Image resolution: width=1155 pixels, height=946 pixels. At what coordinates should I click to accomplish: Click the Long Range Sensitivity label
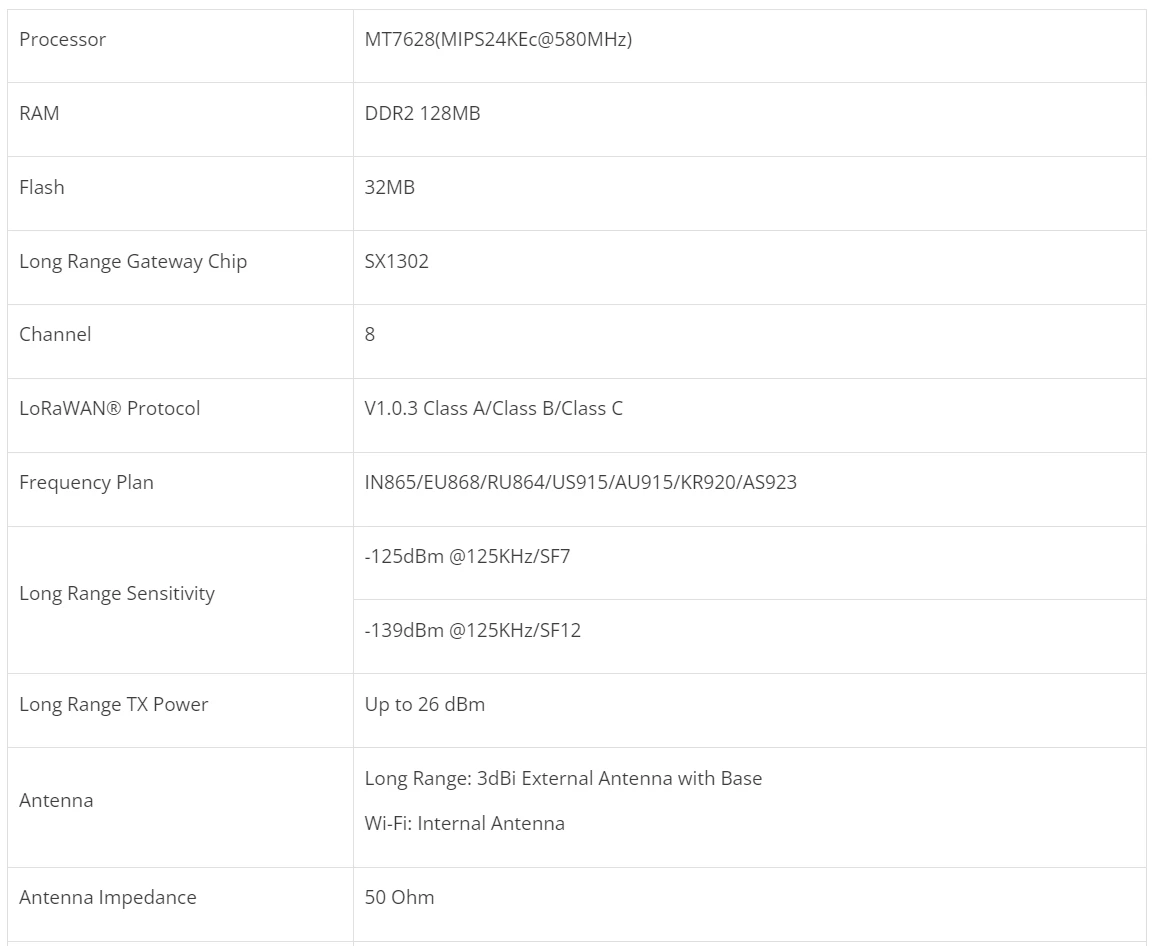117,594
